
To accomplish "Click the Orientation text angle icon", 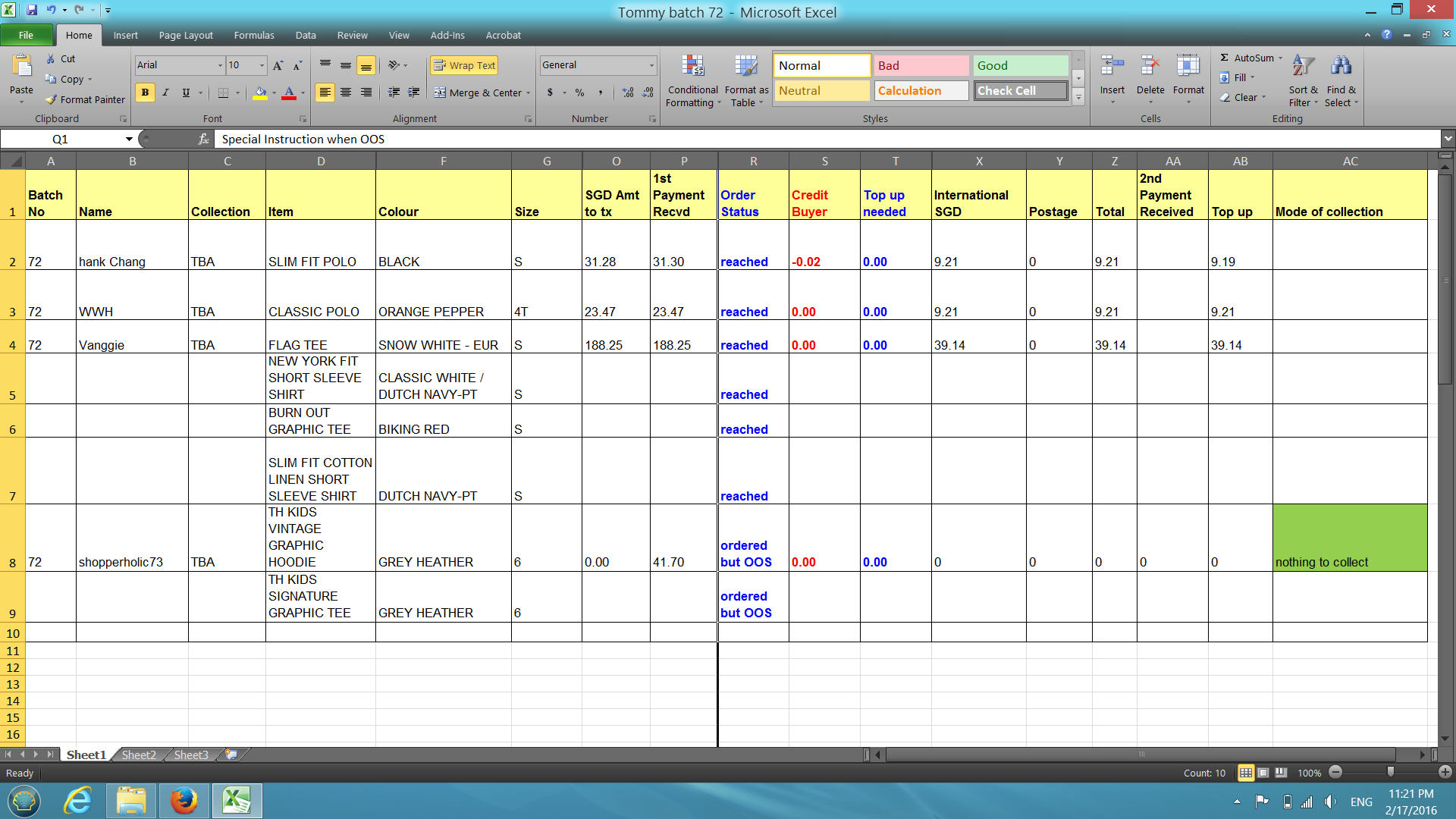I will (x=394, y=65).
